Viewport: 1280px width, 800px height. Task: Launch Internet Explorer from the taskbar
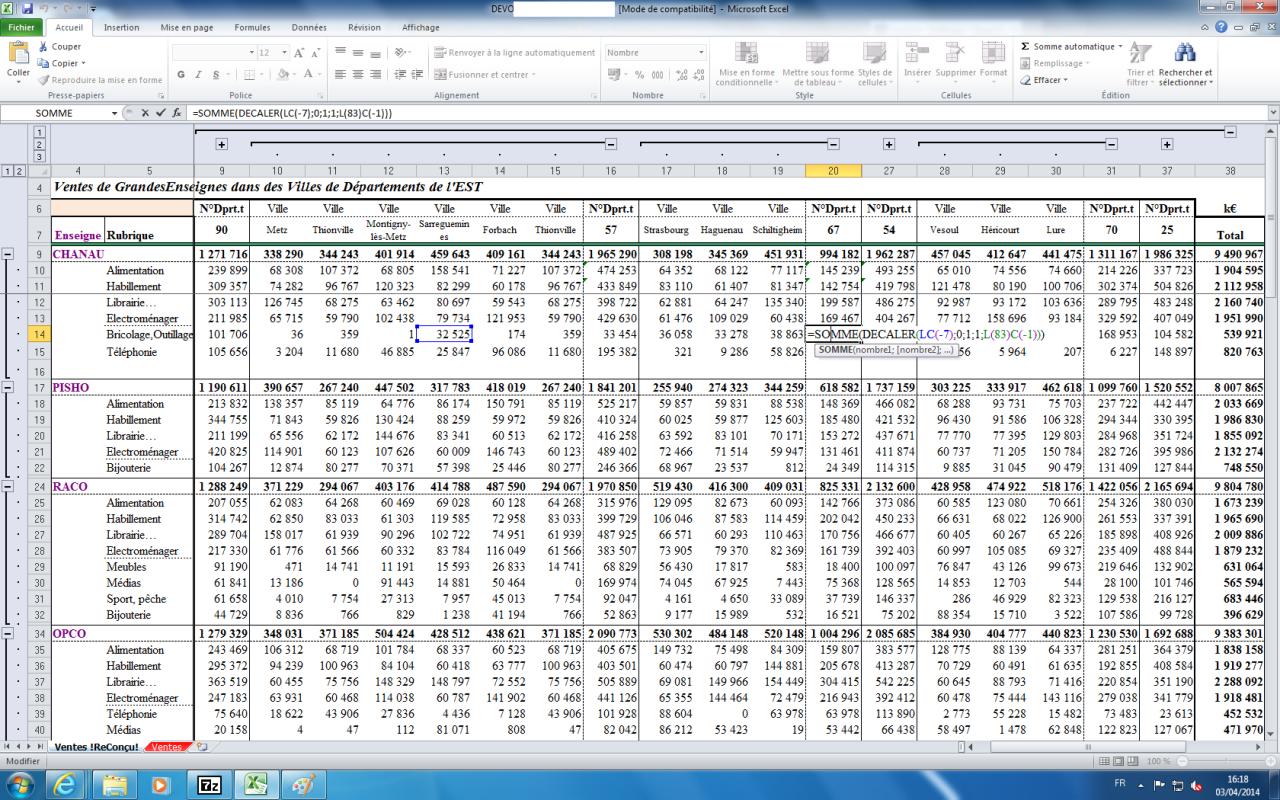(x=65, y=783)
